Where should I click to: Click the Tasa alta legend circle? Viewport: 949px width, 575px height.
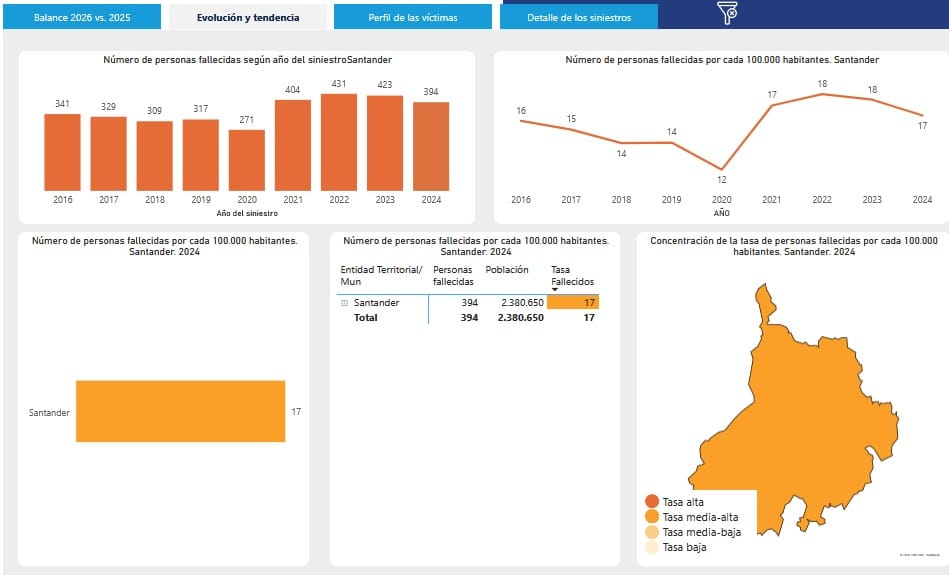click(652, 501)
